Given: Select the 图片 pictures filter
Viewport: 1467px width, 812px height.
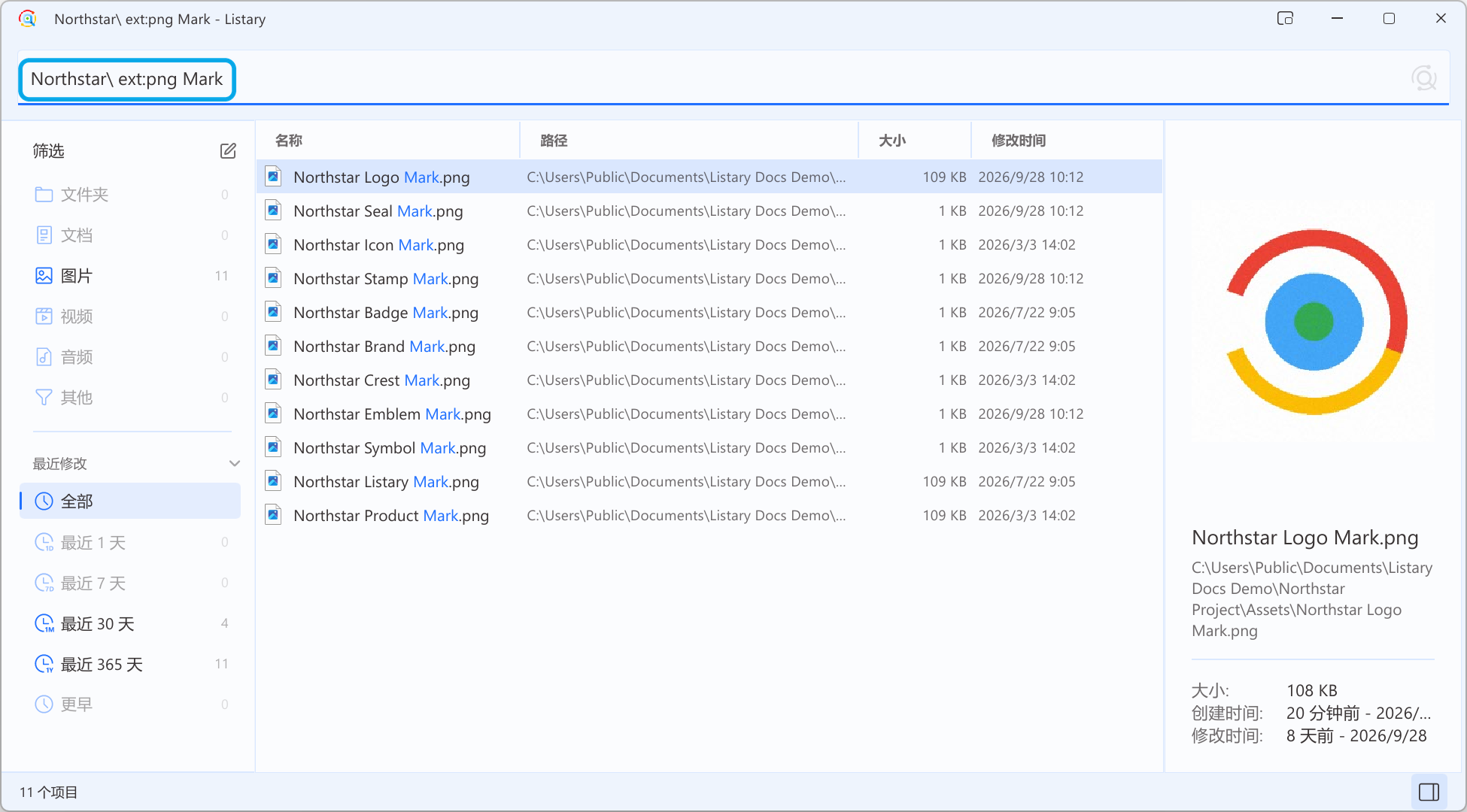Looking at the screenshot, I should (x=130, y=276).
